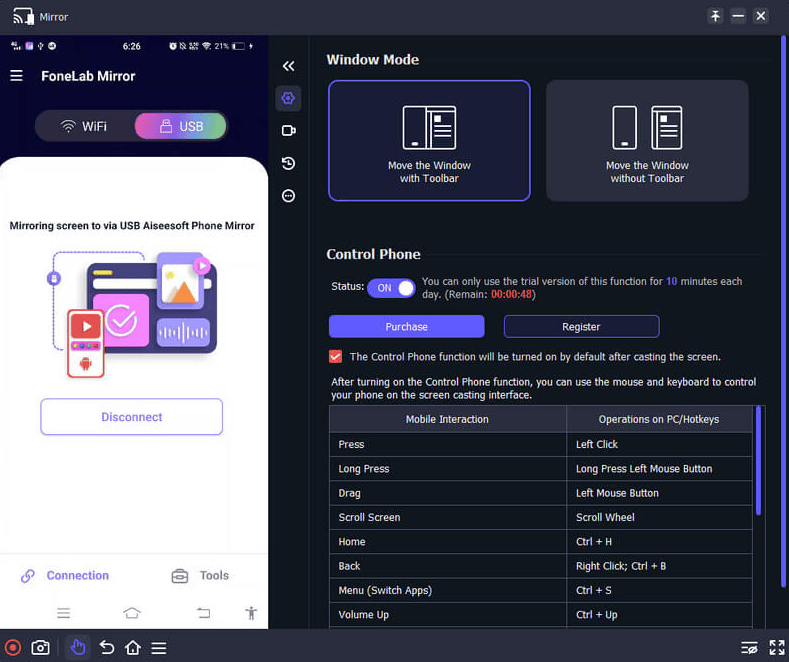This screenshot has height=662, width=789.
Task: Open the settings gear icon in sidebar
Action: point(288,98)
